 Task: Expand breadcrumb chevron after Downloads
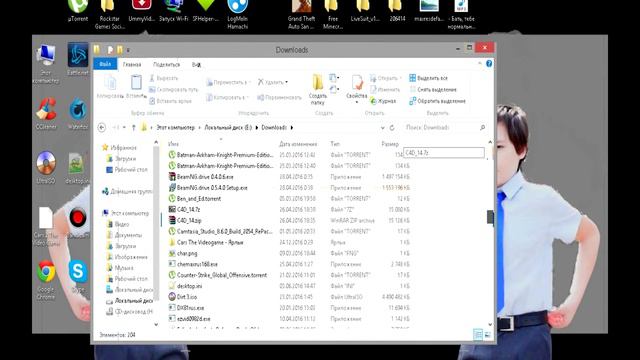tap(292, 128)
